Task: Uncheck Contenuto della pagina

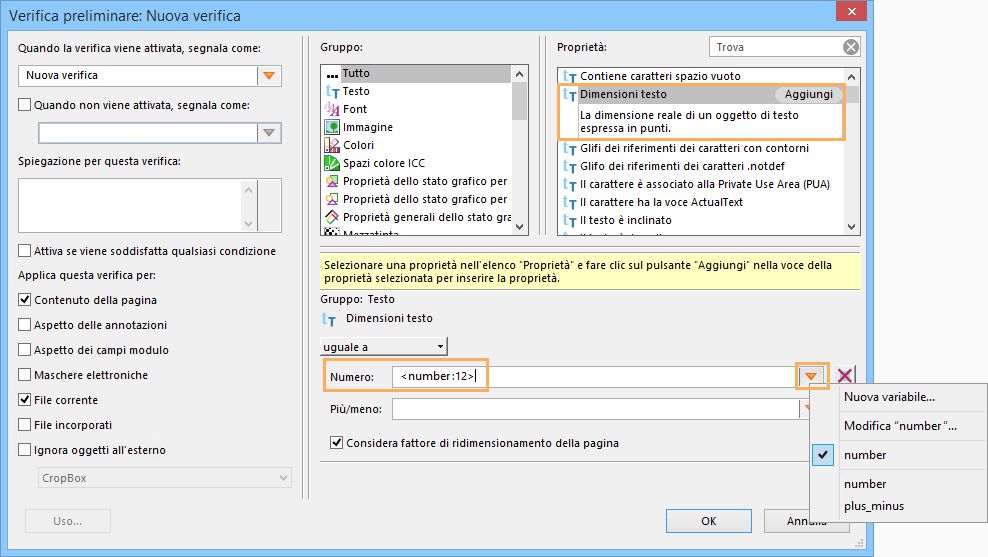Action: [25, 300]
